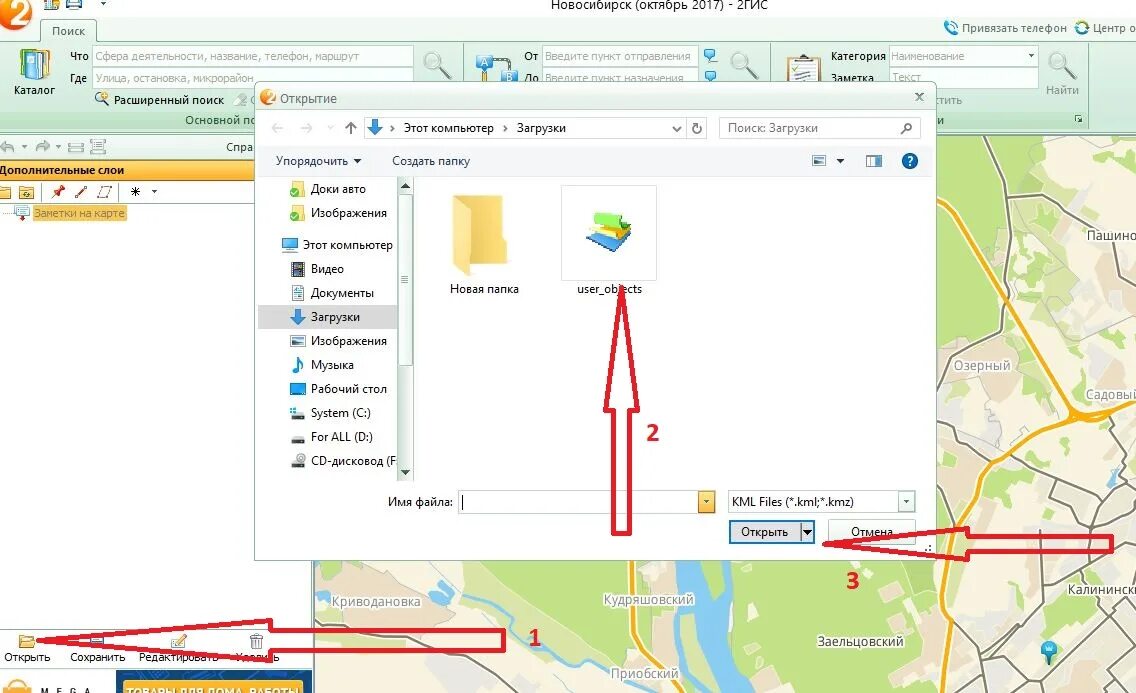Click the Редактировать pencil icon
This screenshot has height=693, width=1136.
tap(178, 642)
